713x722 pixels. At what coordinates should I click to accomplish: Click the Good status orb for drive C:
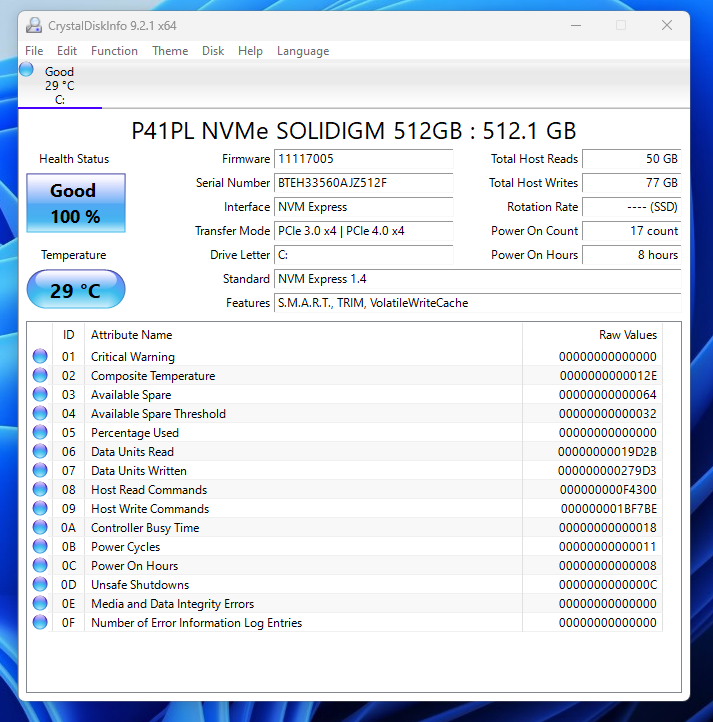coord(26,70)
